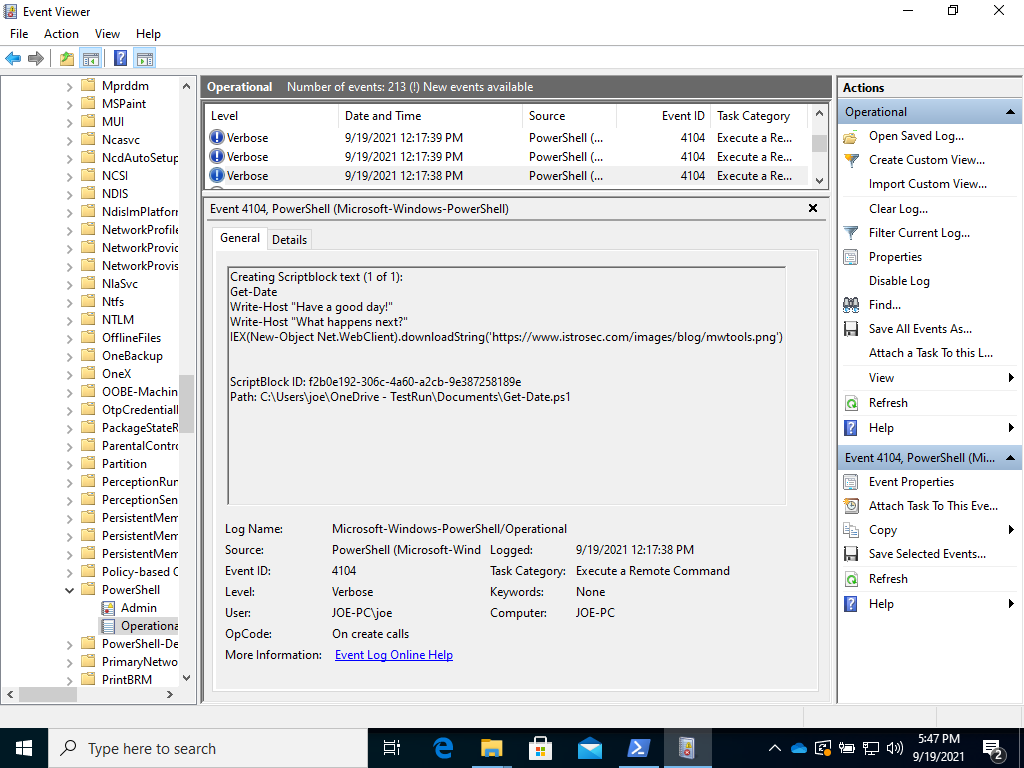Click the Forward arrow toolbar icon

pos(36,59)
